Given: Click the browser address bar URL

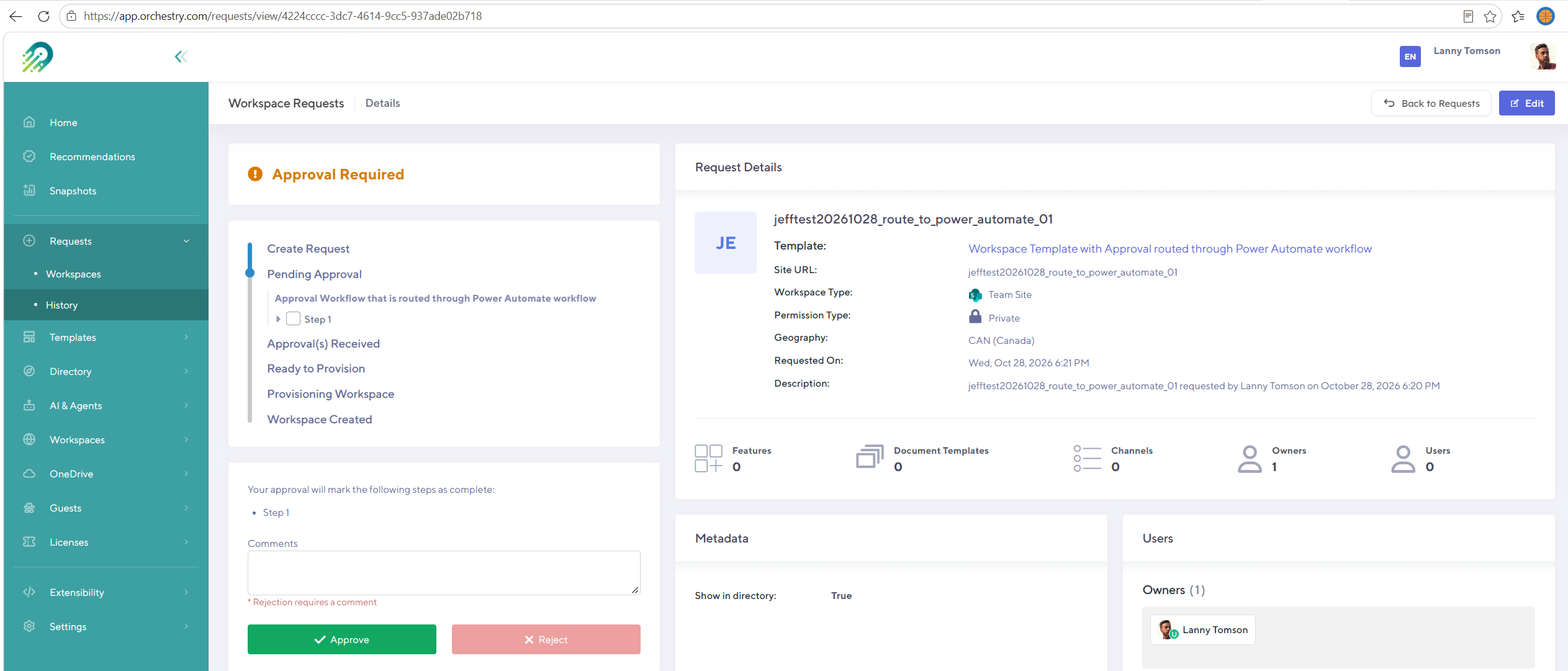Looking at the screenshot, I should [283, 16].
